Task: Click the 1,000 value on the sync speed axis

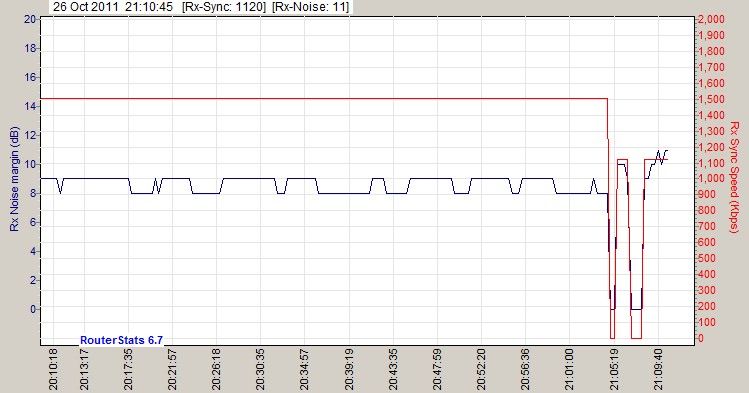Action: [x=711, y=179]
